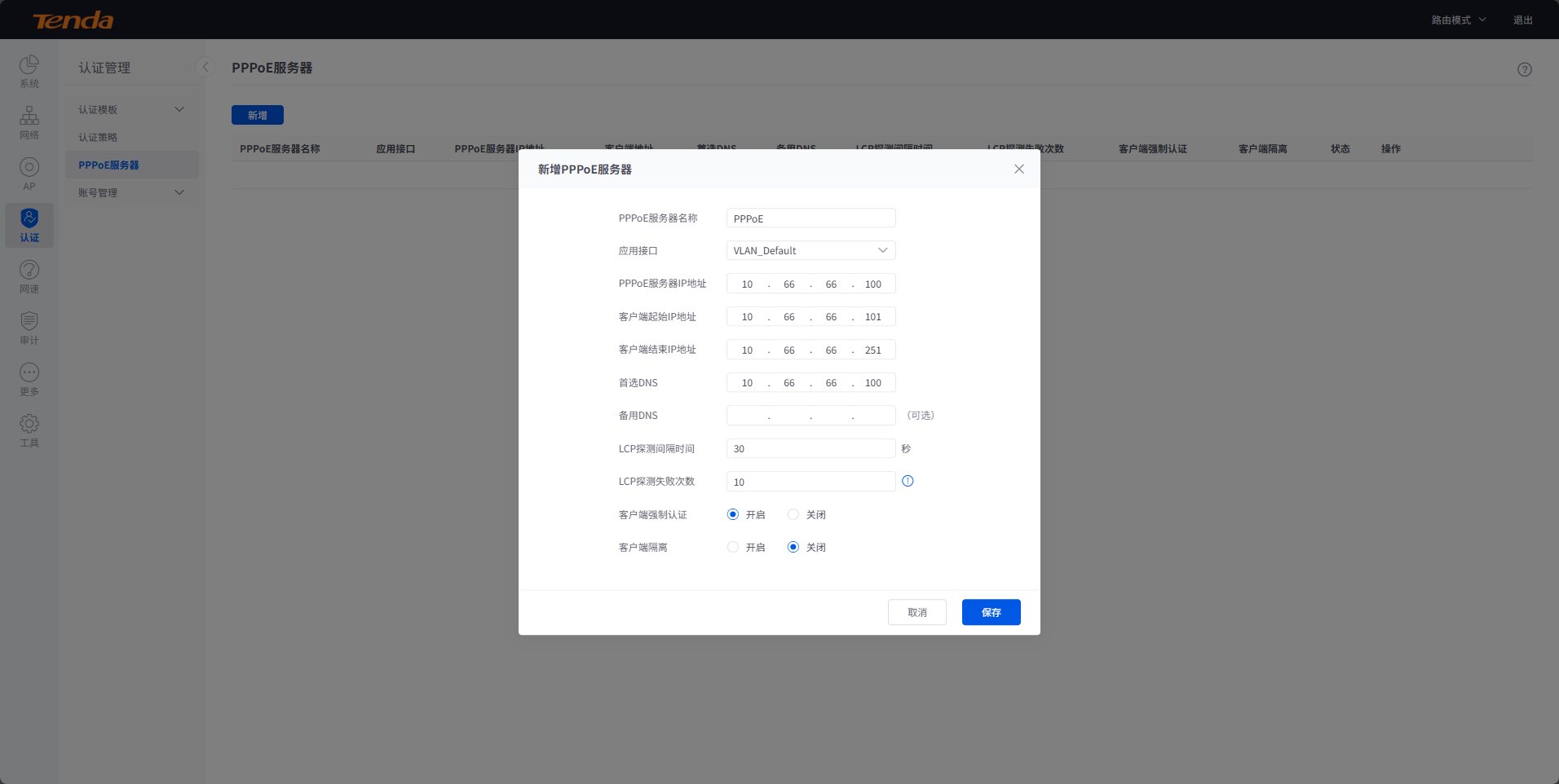Image resolution: width=1559 pixels, height=784 pixels.
Task: Open the 应用接口 VLAN_Default dropdown
Action: (x=810, y=251)
